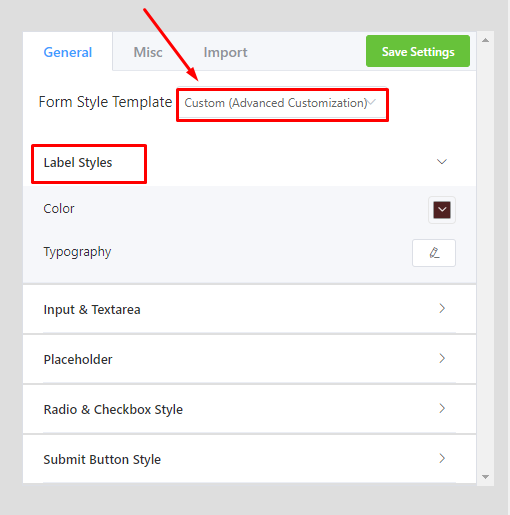The width and height of the screenshot is (510, 515).
Task: Switch to the General tab
Action: point(68,52)
